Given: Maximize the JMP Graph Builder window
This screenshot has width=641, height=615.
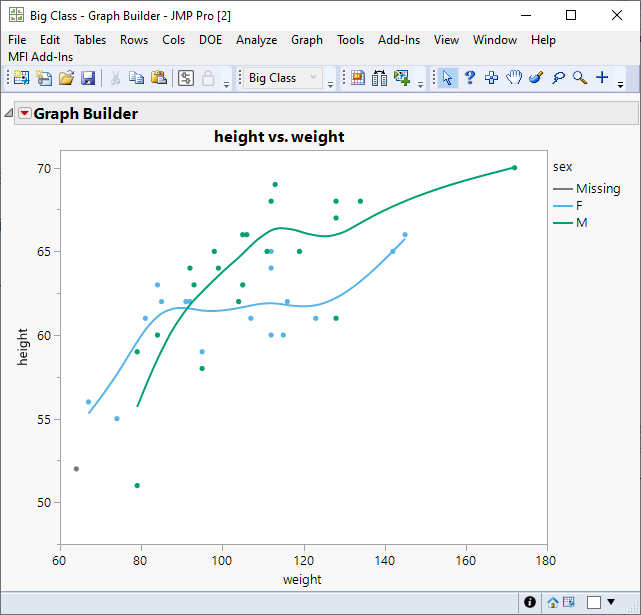Looking at the screenshot, I should pos(571,15).
